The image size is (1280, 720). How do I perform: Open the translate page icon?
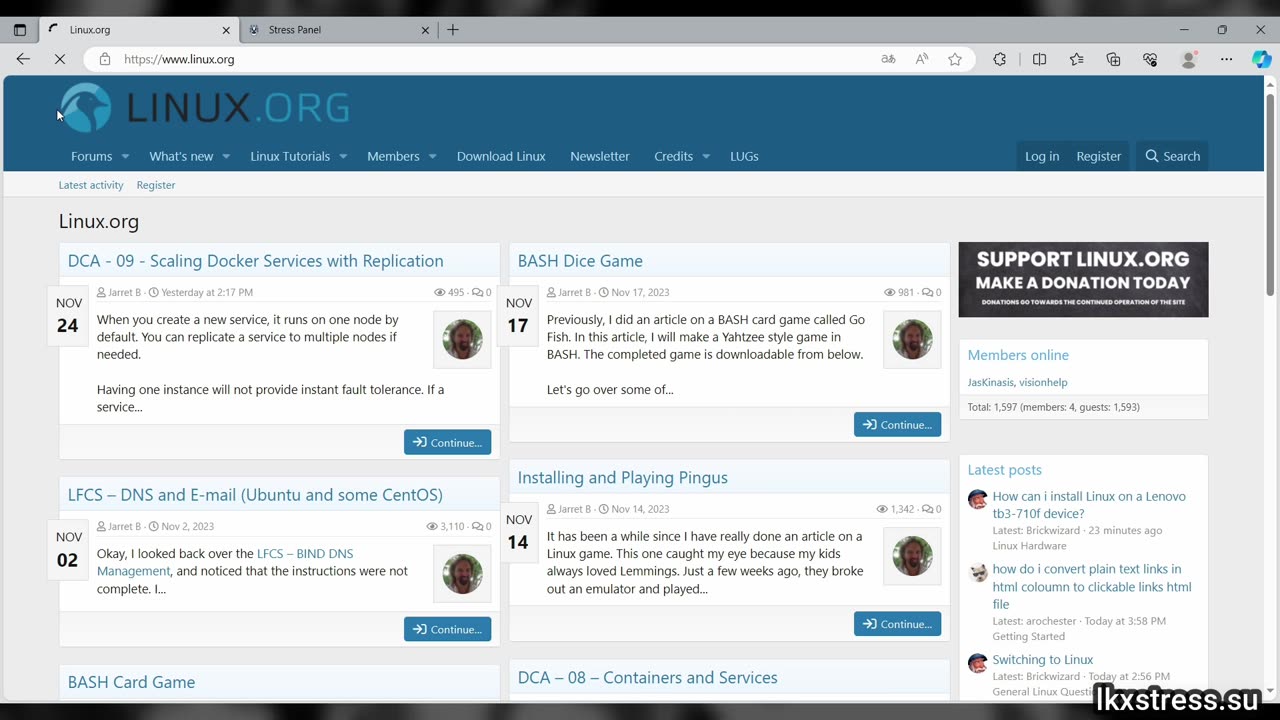tap(888, 59)
